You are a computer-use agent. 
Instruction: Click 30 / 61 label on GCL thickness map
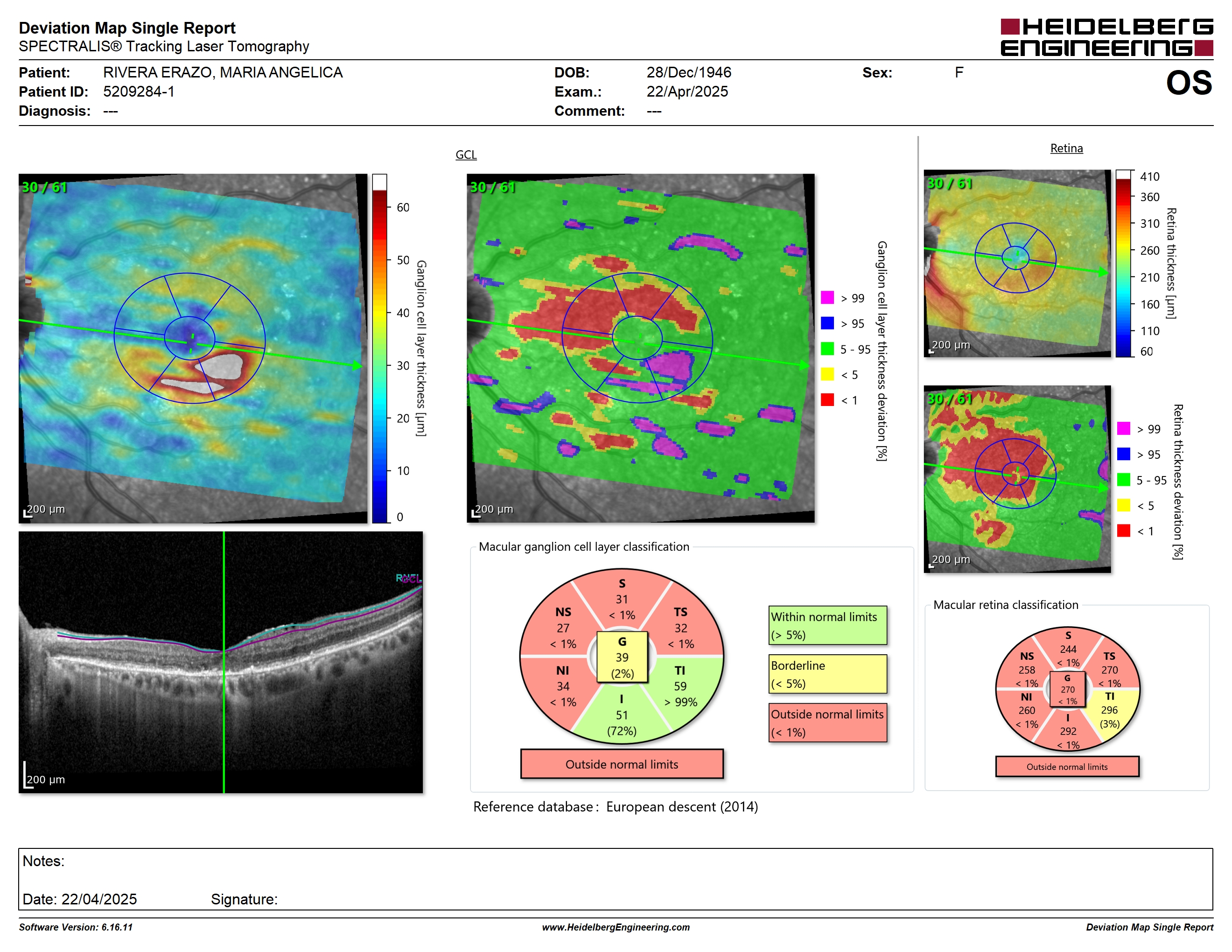tap(44, 187)
